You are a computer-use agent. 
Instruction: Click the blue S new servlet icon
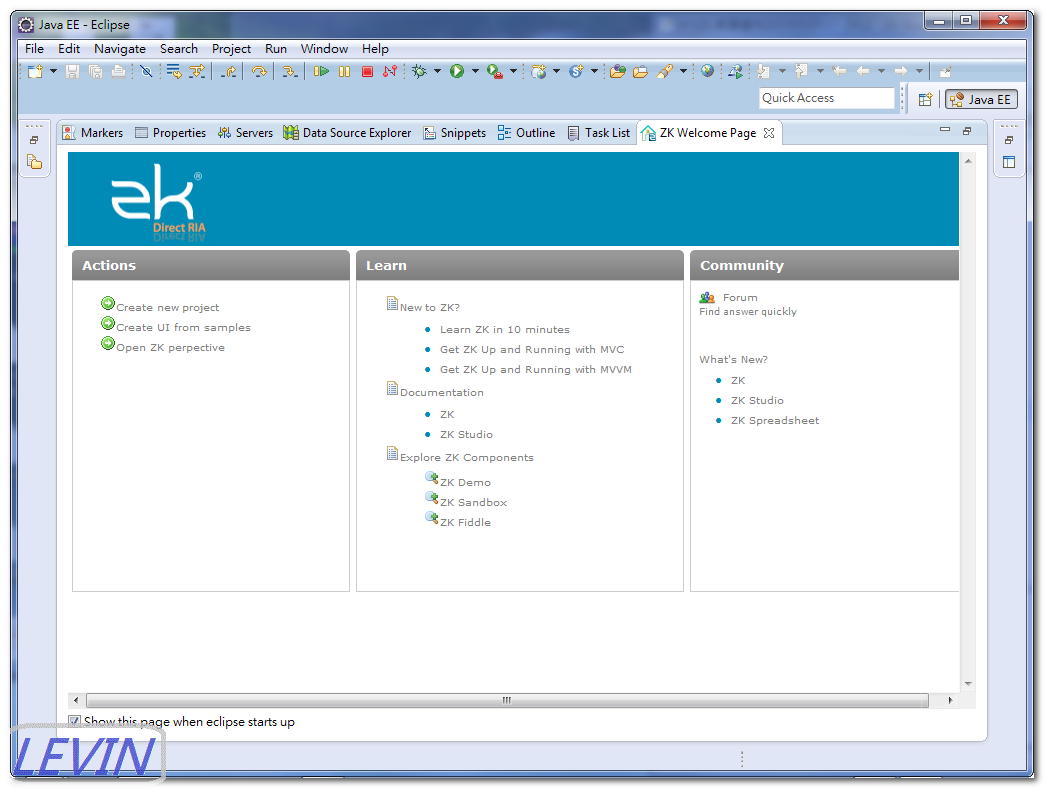(576, 71)
